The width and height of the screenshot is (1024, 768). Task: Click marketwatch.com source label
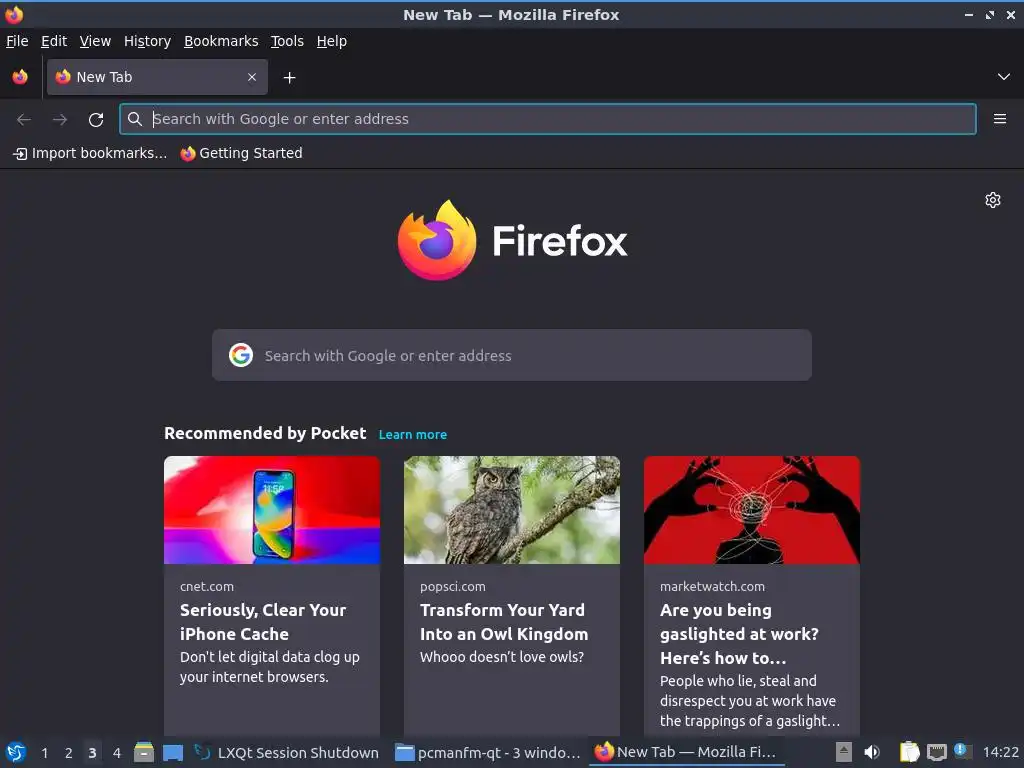[712, 586]
